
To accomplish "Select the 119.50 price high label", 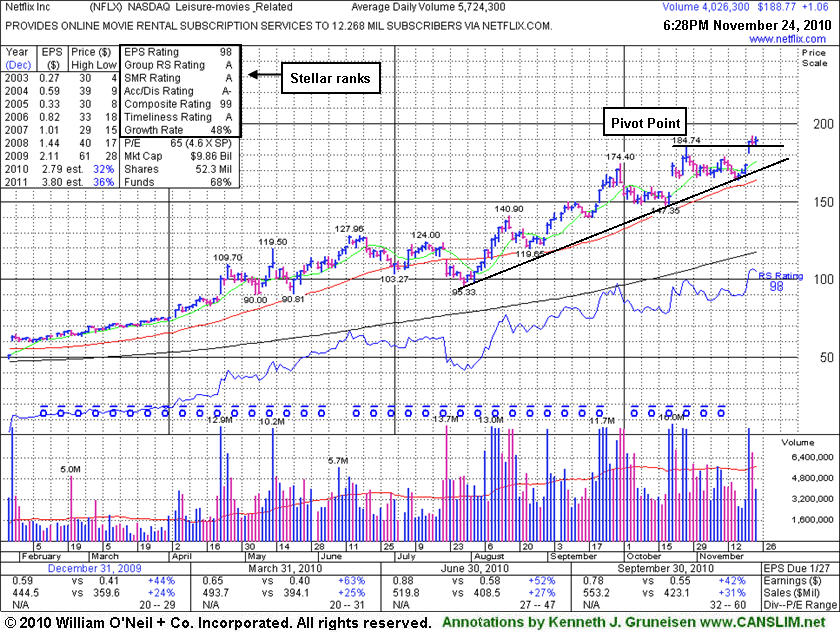I will (x=273, y=242).
